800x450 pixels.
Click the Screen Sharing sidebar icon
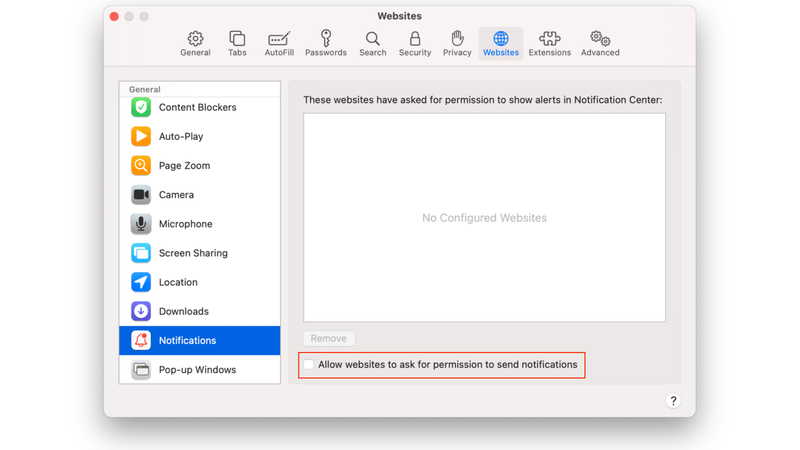pos(141,253)
